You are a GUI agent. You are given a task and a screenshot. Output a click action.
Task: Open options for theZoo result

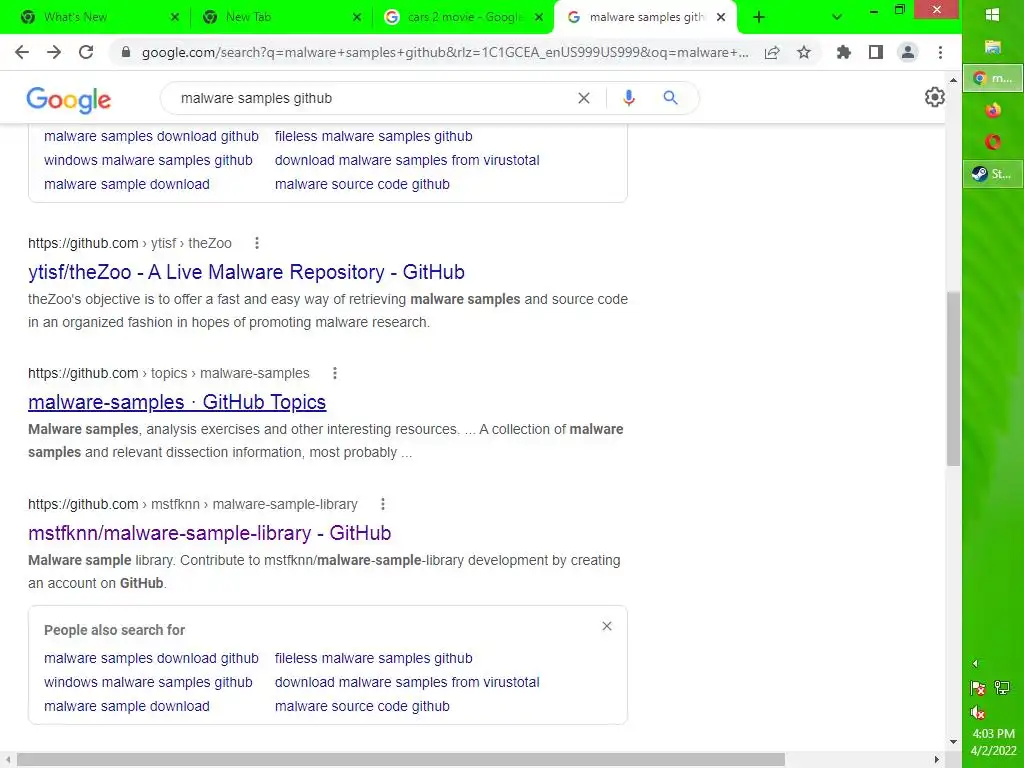point(257,243)
